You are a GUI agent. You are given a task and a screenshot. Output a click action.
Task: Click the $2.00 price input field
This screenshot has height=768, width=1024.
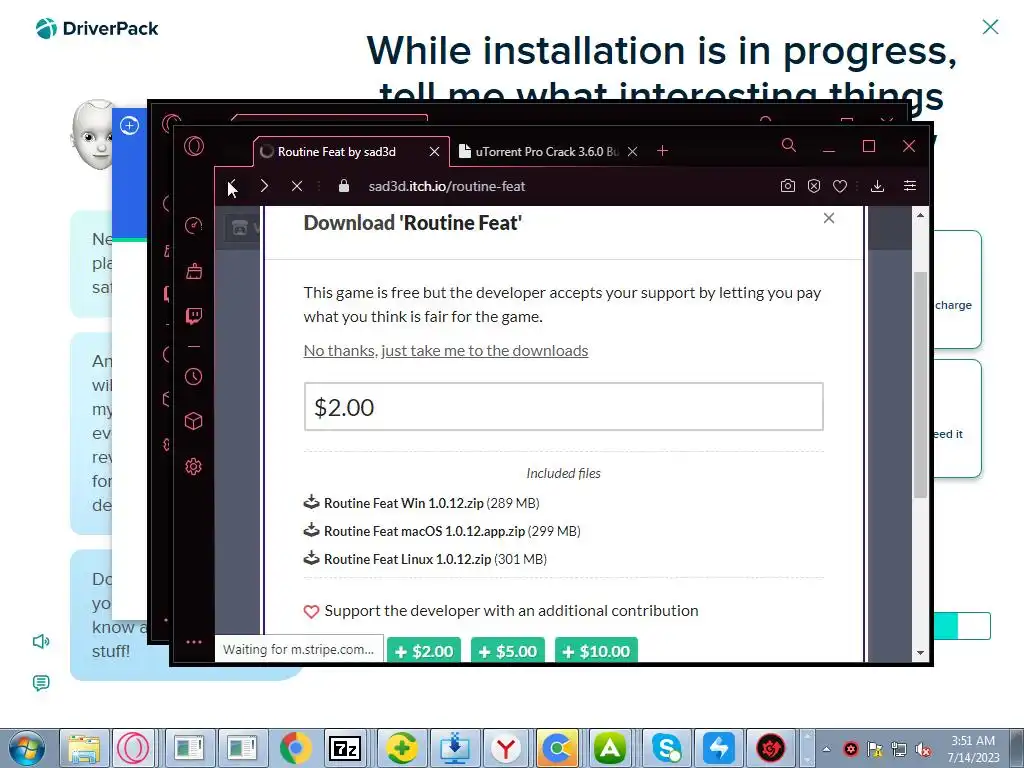pyautogui.click(x=564, y=407)
